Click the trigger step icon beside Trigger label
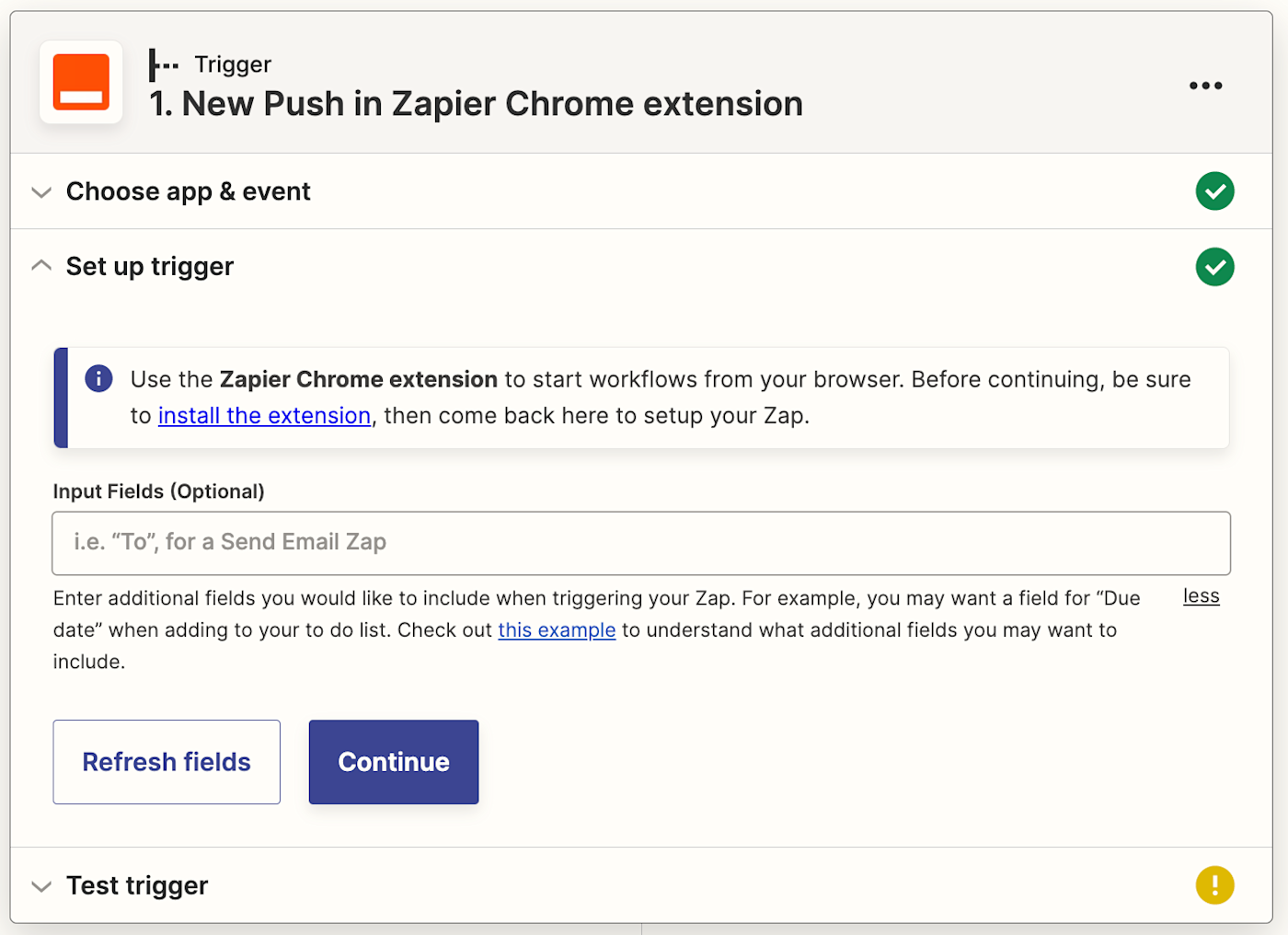 coord(164,64)
